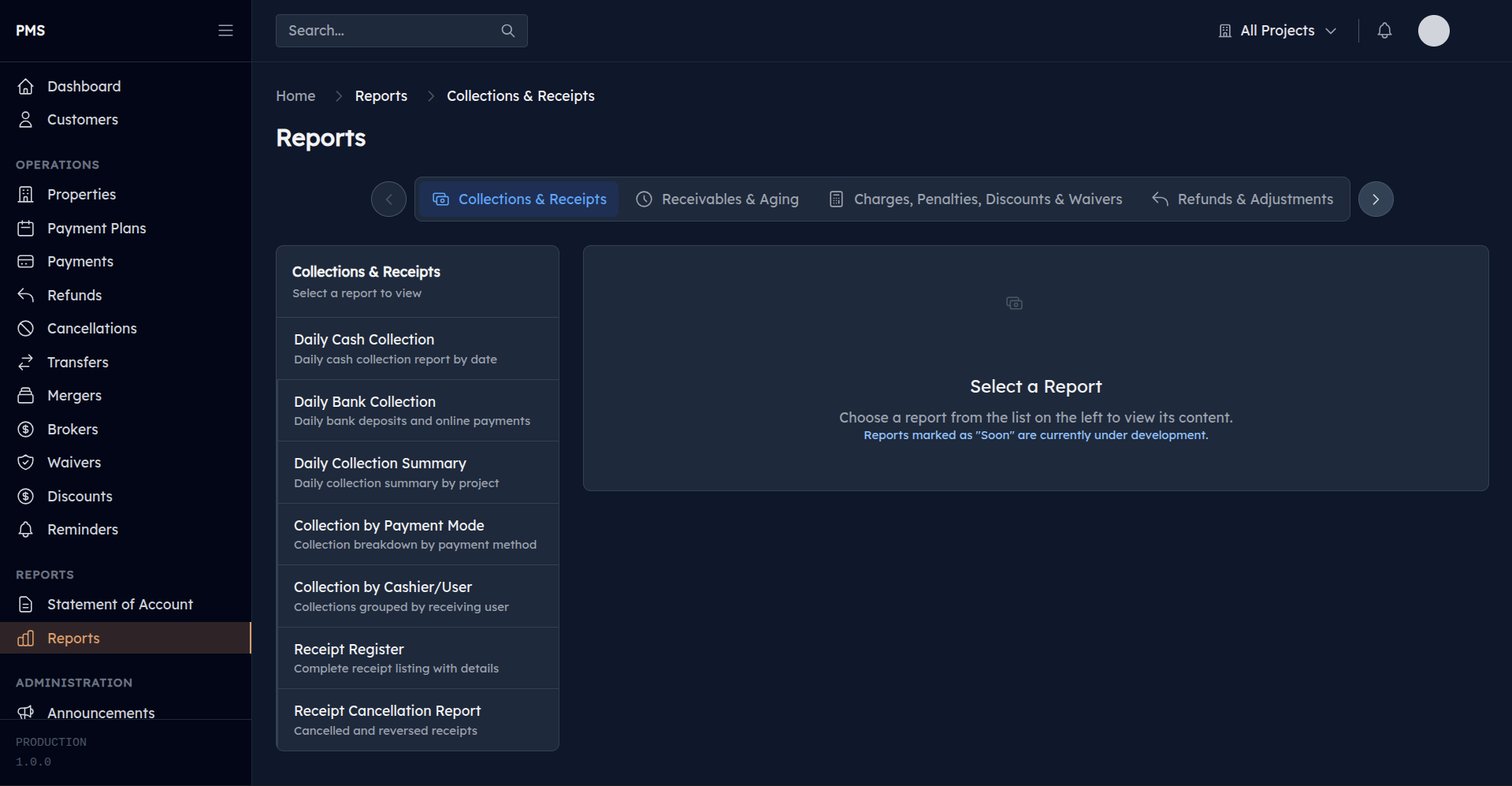
Task: Open Reminders via bell icon
Action: (25, 529)
